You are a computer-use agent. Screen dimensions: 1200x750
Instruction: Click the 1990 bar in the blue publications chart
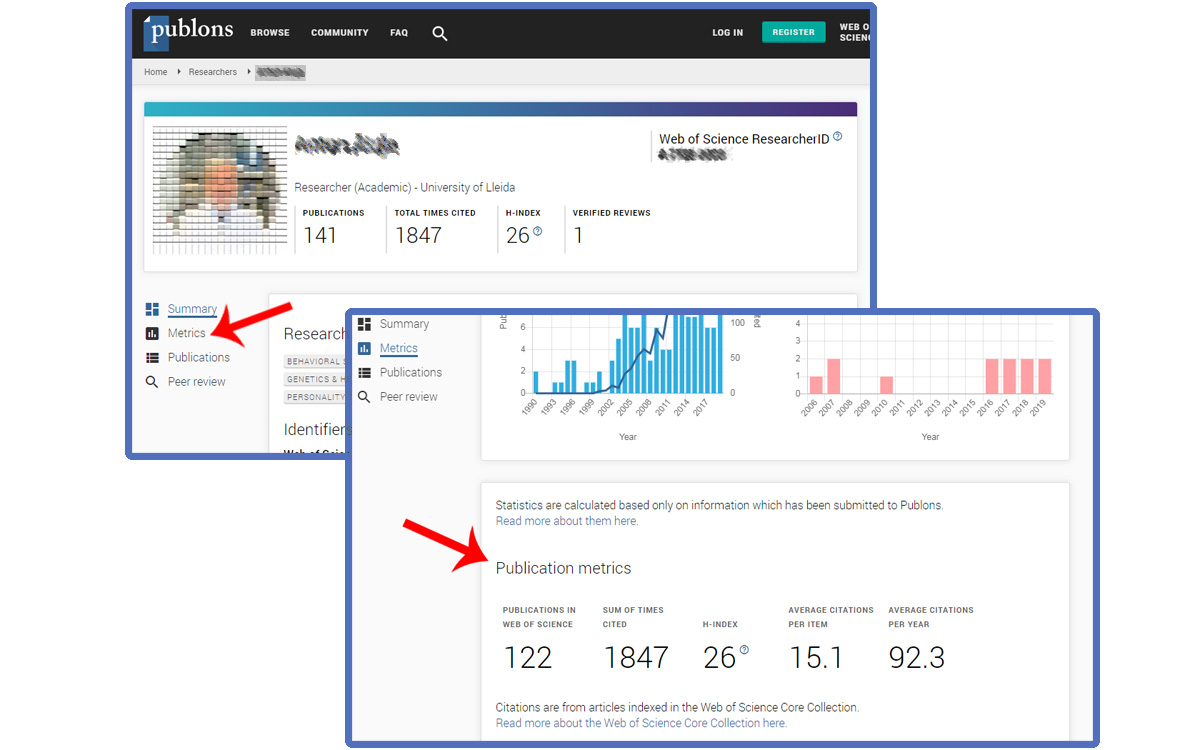(536, 382)
